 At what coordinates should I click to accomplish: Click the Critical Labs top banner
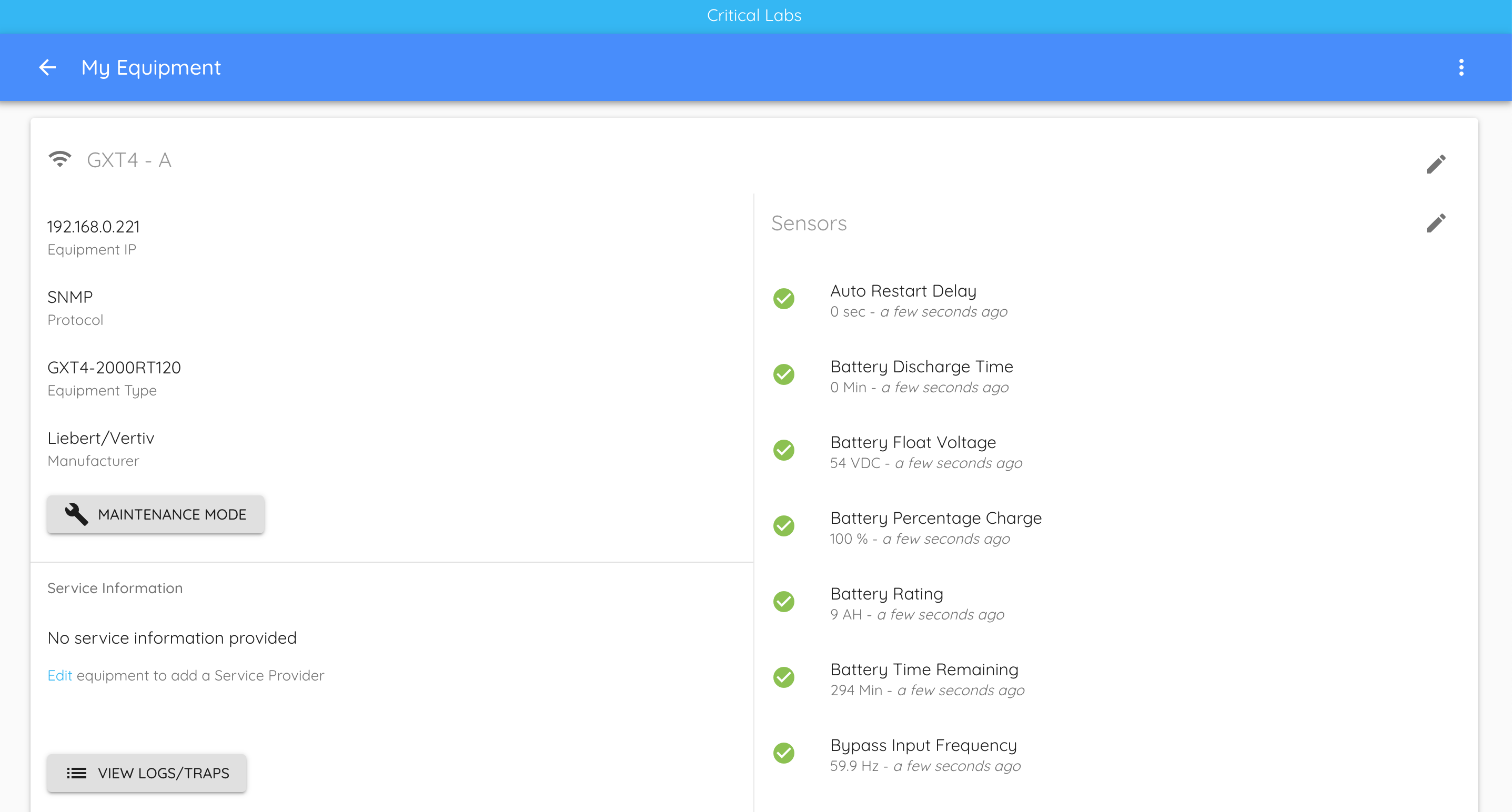(754, 15)
